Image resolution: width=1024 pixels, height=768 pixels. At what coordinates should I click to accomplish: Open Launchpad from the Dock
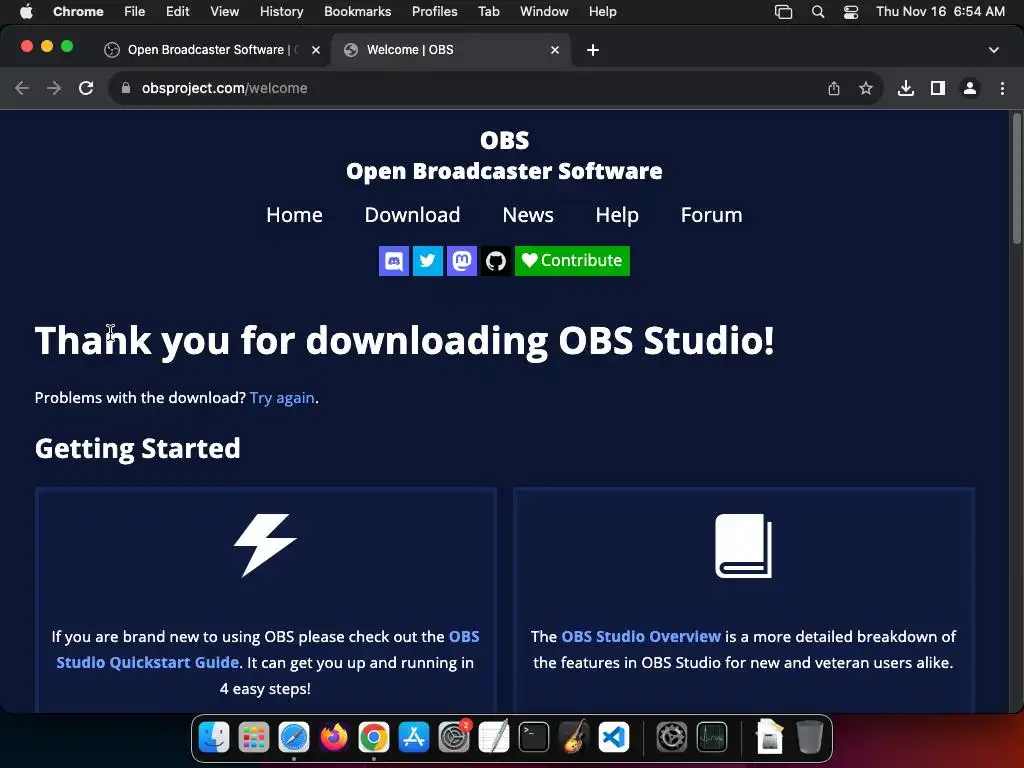[x=253, y=738]
